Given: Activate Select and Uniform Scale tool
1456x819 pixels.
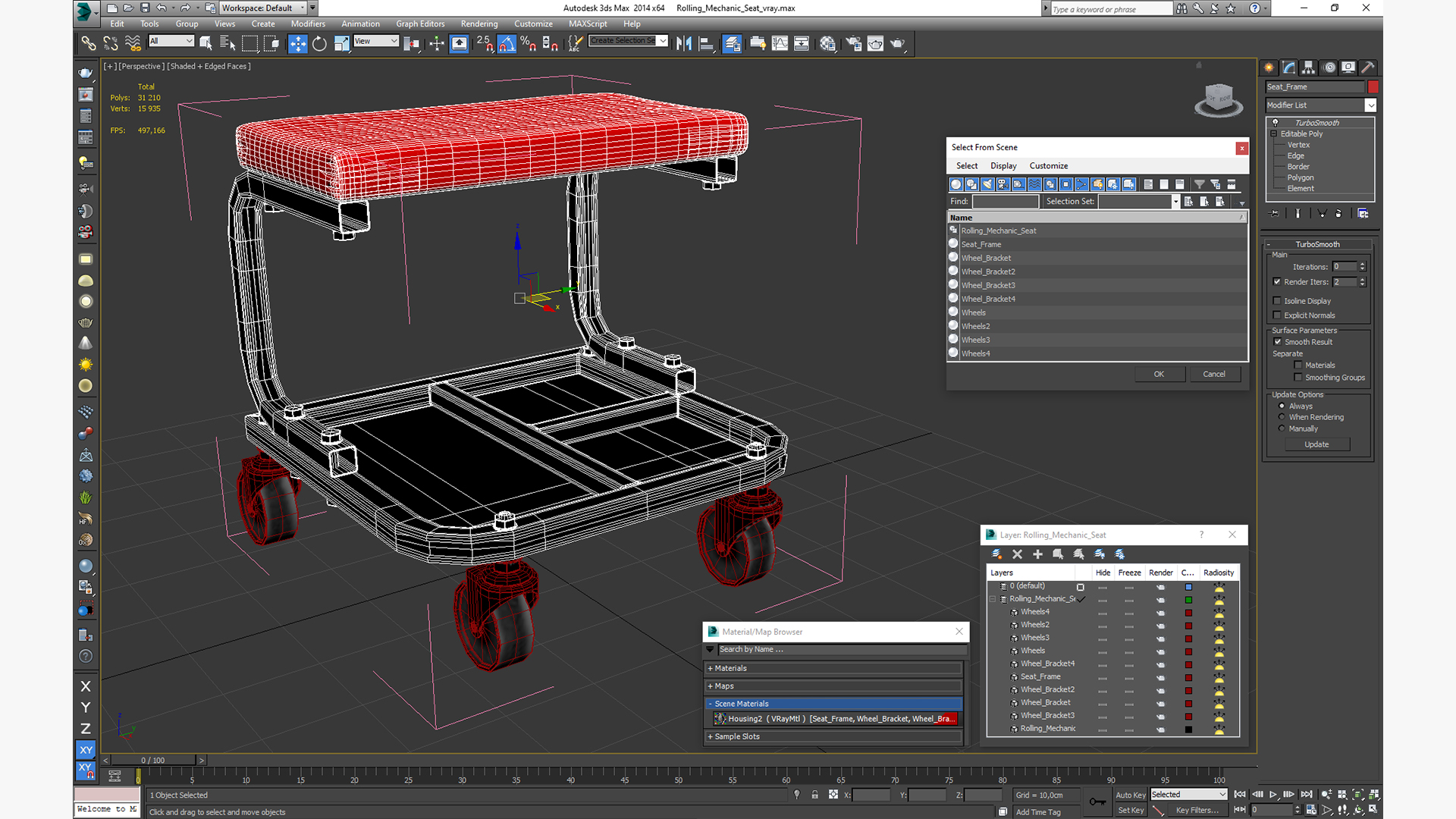Looking at the screenshot, I should tap(341, 43).
